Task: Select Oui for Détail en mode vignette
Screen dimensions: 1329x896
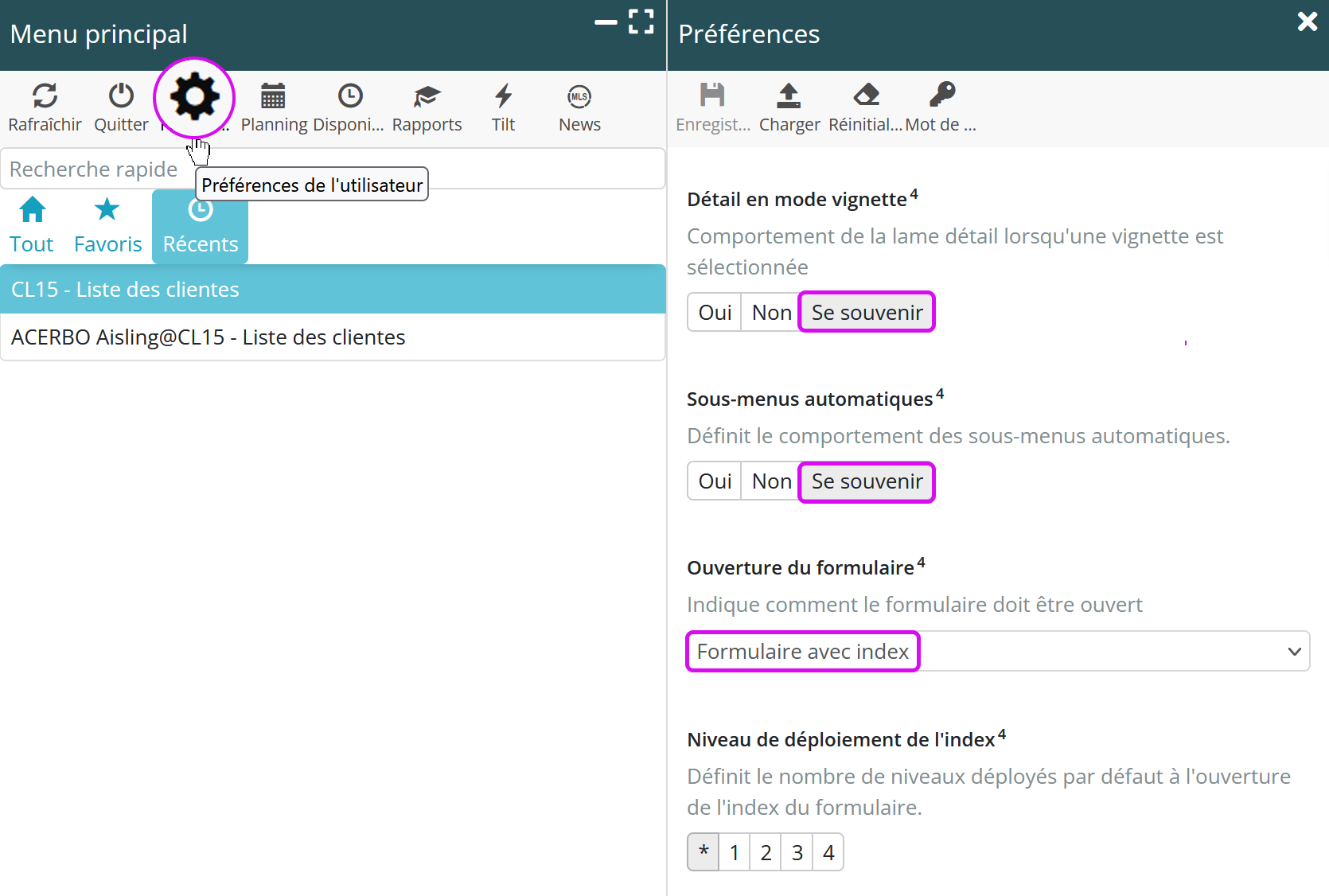Action: coord(715,313)
